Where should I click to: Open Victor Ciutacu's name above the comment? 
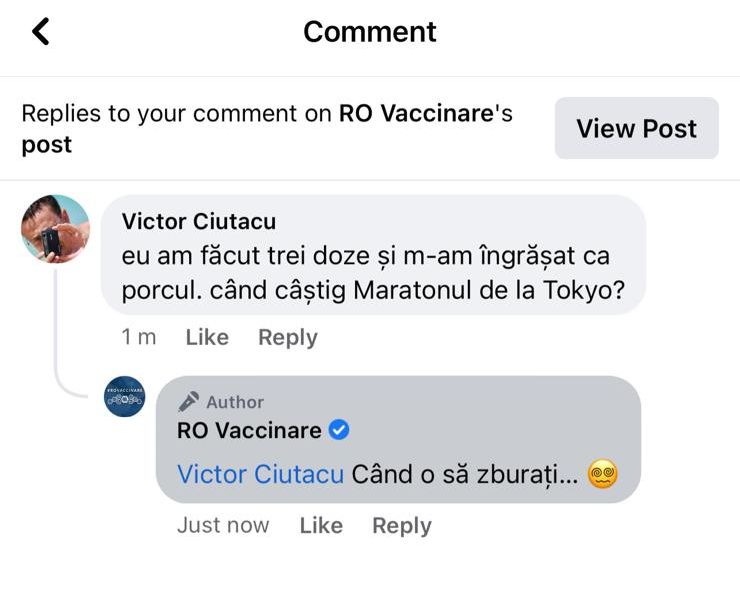point(198,221)
